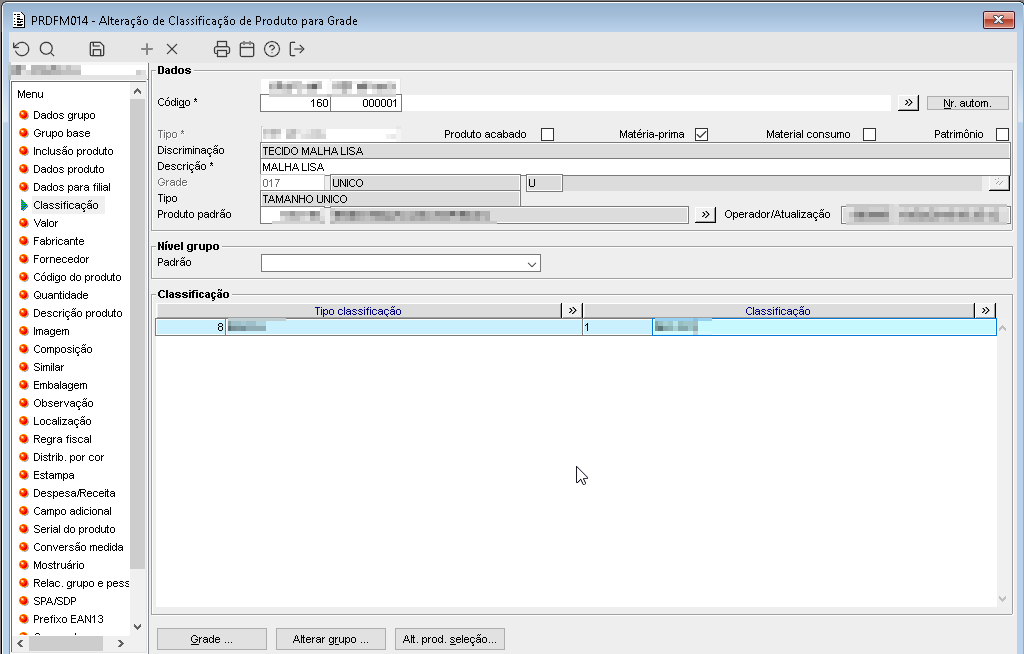This screenshot has width=1024, height=654.
Task: Click the Grade ... button
Action: (x=212, y=639)
